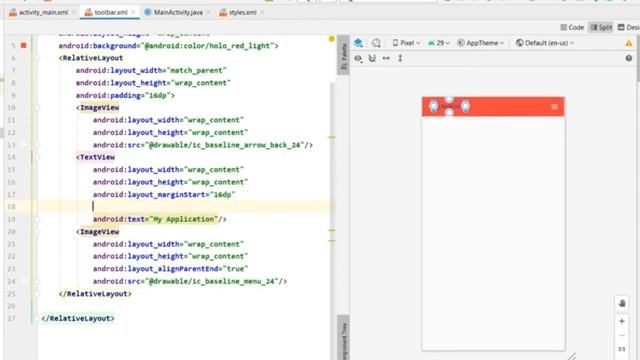Click the preview panel vertical scrollbar
This screenshot has height=360, width=640.
tap(638, 57)
